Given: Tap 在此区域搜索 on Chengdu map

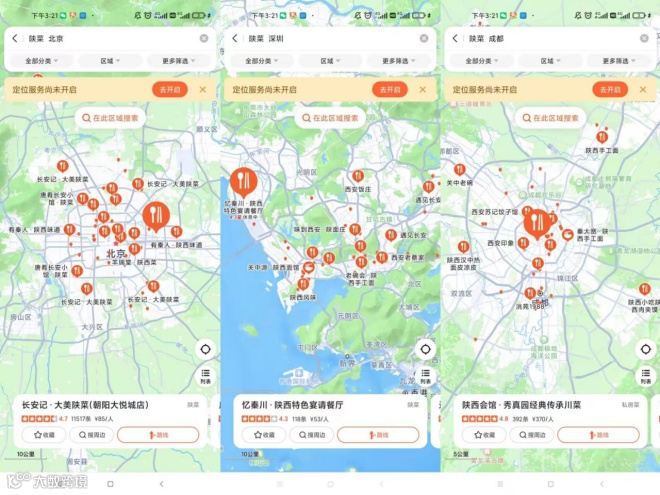Looking at the screenshot, I should [551, 118].
